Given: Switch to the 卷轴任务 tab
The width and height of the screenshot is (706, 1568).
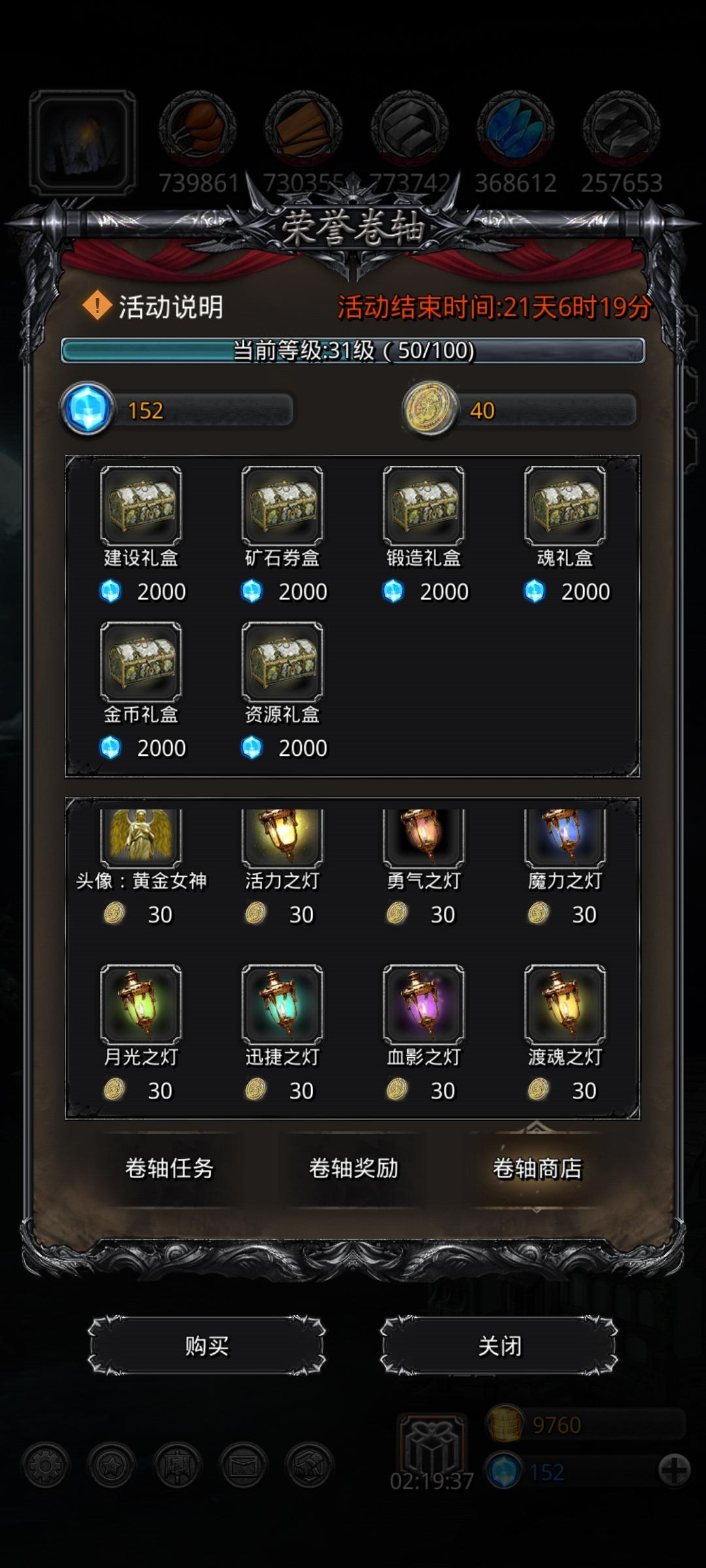Looking at the screenshot, I should [169, 1168].
